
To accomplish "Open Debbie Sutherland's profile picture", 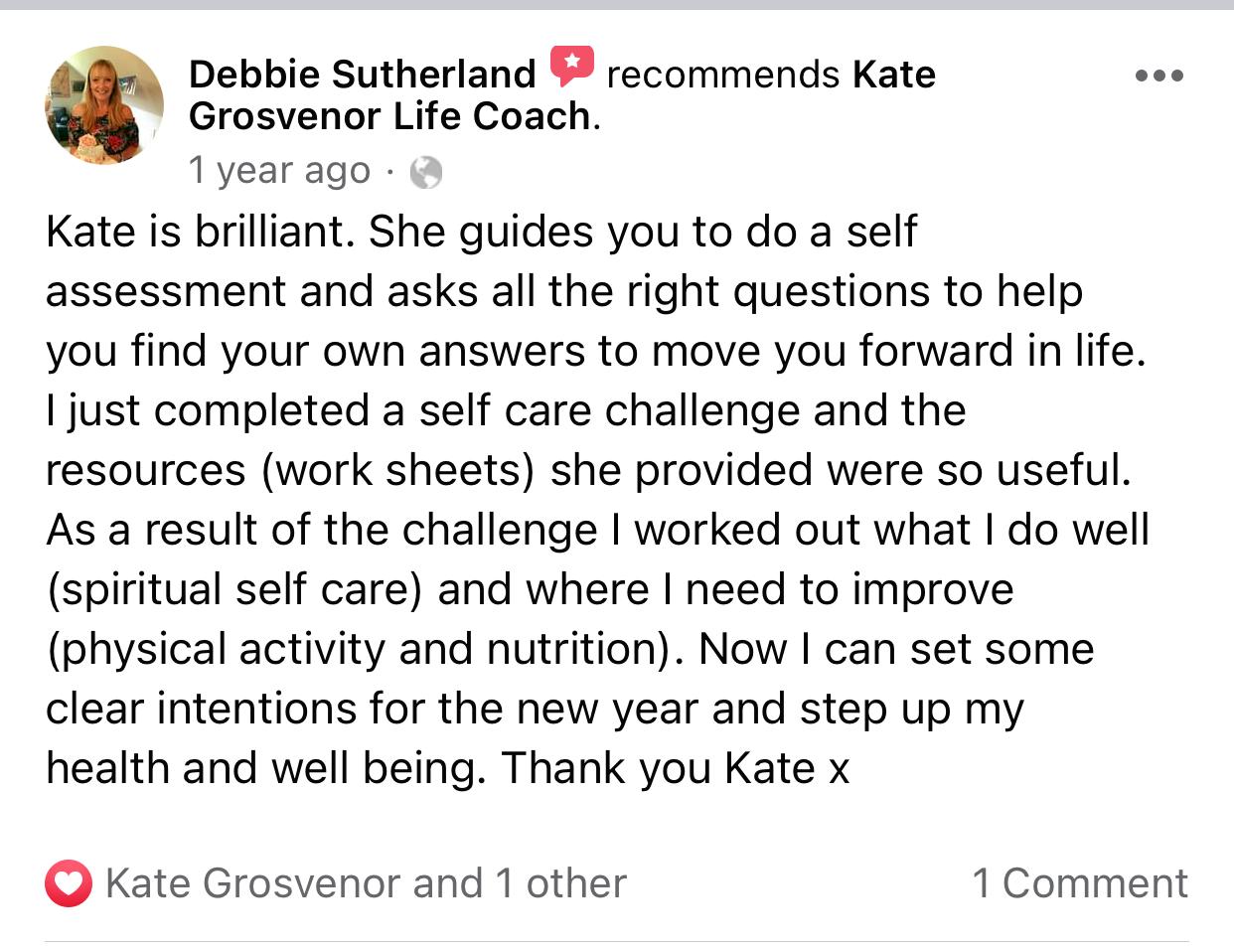I will pyautogui.click(x=104, y=104).
